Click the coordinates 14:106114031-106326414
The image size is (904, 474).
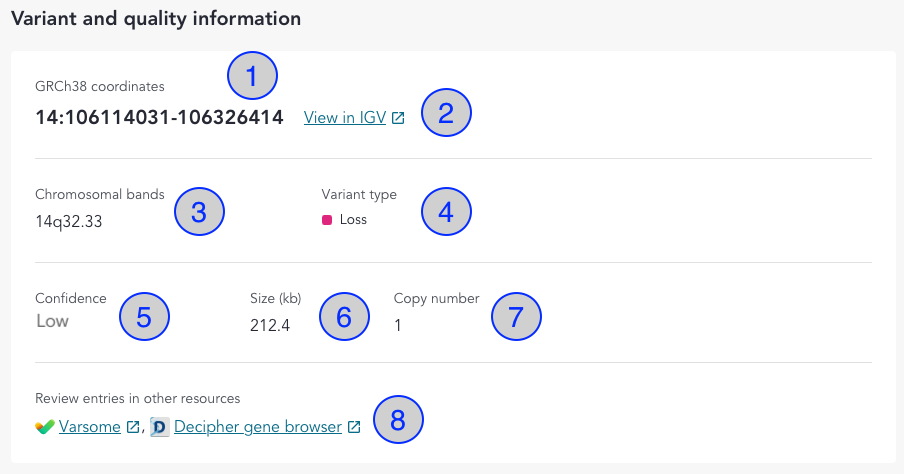pyautogui.click(x=159, y=117)
